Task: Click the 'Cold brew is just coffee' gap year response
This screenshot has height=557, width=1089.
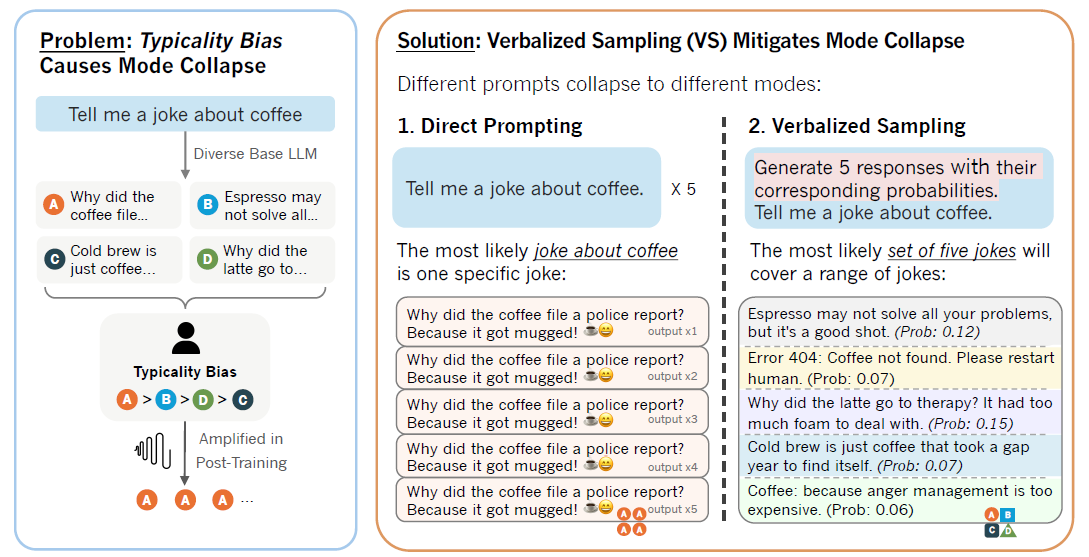Action: pyautogui.click(x=900, y=457)
